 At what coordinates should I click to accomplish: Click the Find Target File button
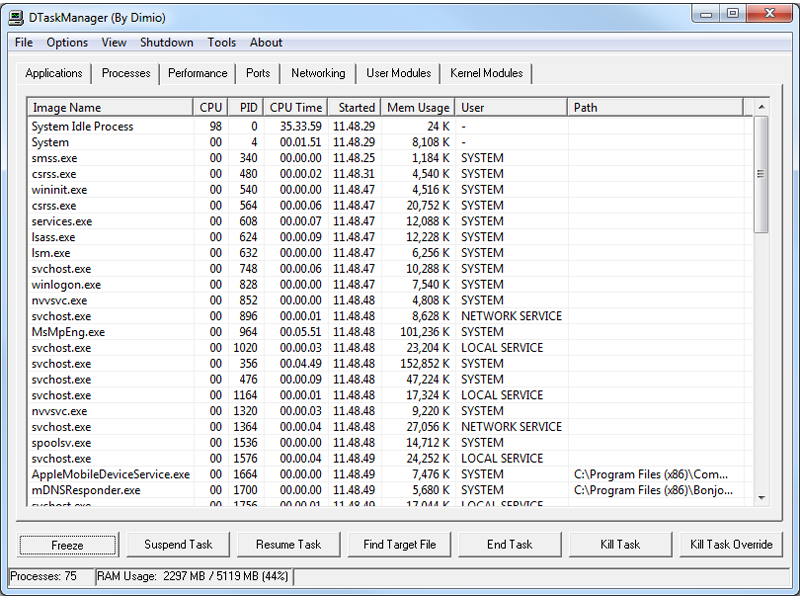click(x=399, y=545)
